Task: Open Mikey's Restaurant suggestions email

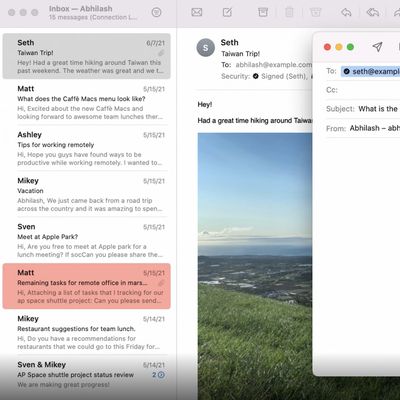Action: 87,332
